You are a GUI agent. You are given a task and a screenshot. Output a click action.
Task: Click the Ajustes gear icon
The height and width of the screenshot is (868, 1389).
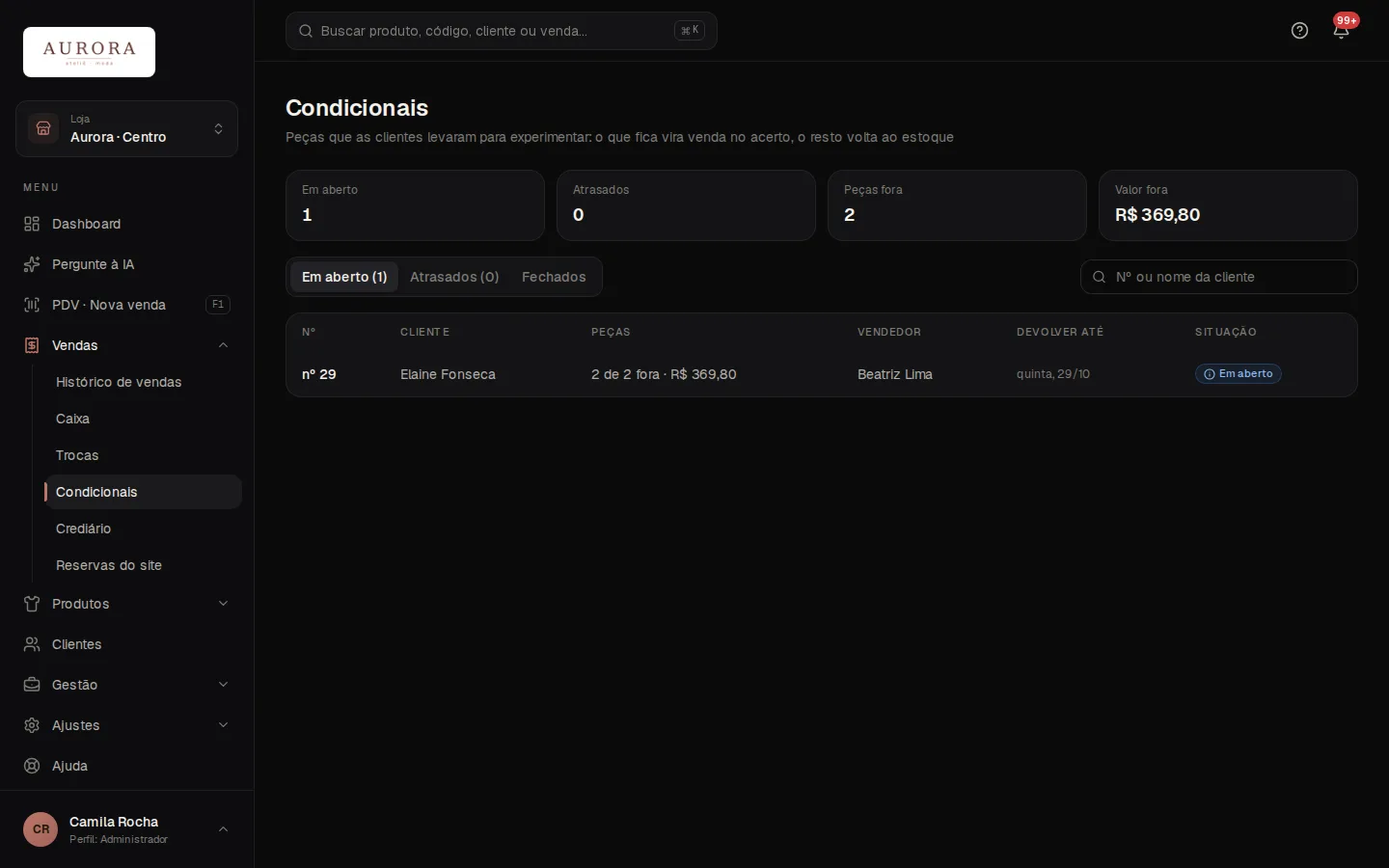point(32,725)
